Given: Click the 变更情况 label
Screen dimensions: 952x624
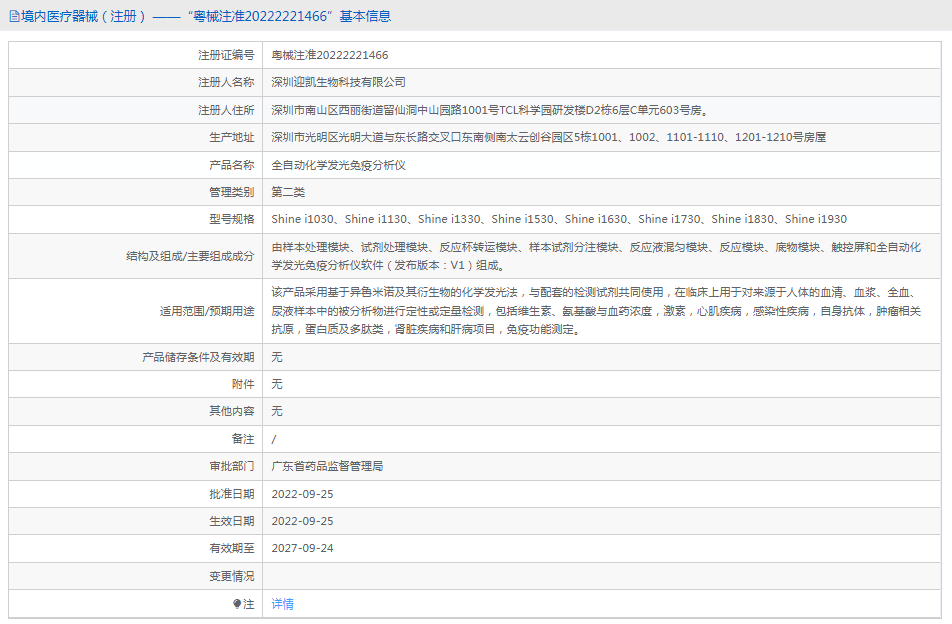Looking at the screenshot, I should (x=232, y=576).
